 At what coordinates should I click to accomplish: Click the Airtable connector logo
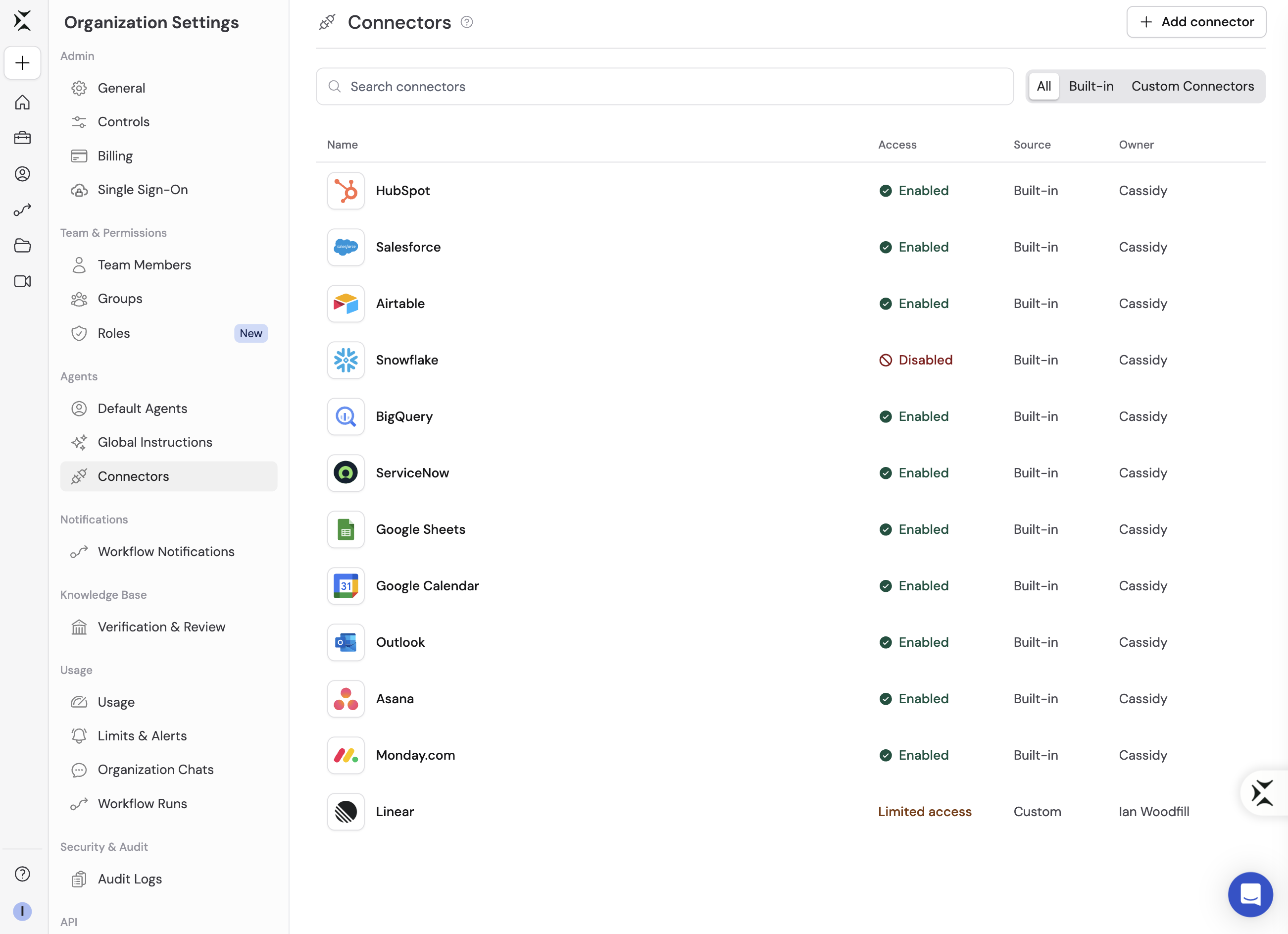[x=346, y=304]
